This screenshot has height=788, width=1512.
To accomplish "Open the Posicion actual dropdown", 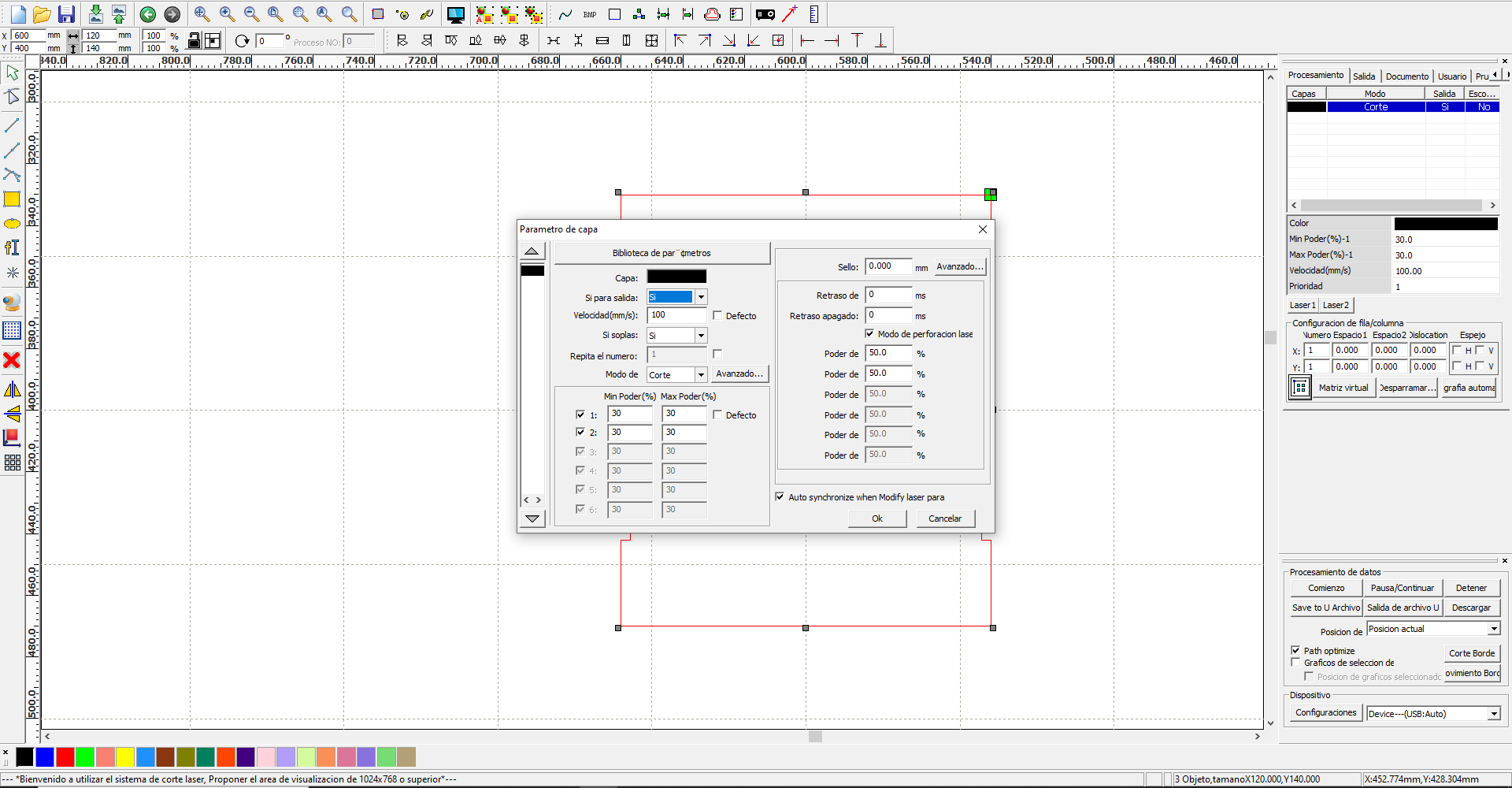I will (x=1493, y=629).
